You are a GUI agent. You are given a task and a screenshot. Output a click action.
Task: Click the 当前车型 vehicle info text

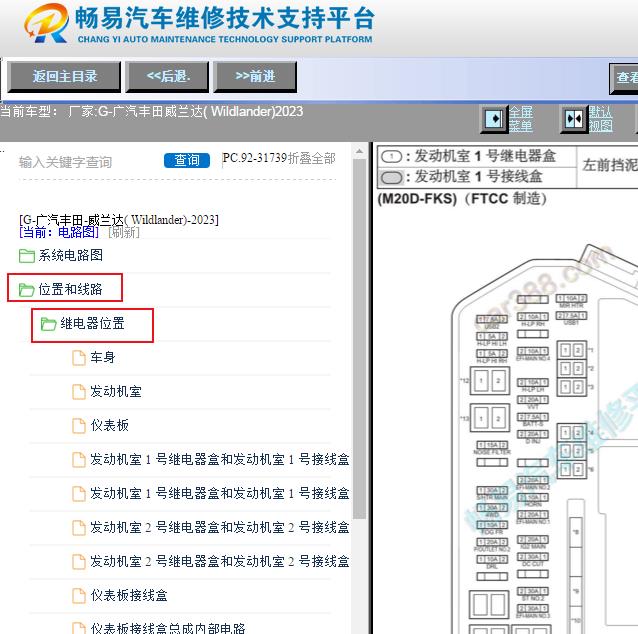[151, 111]
